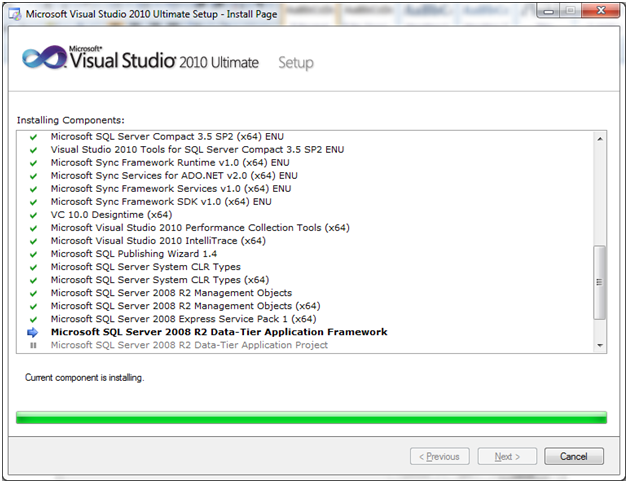This screenshot has width=628, height=483.
Task: Click 'Current component is installing.' status text
Action: point(85,378)
